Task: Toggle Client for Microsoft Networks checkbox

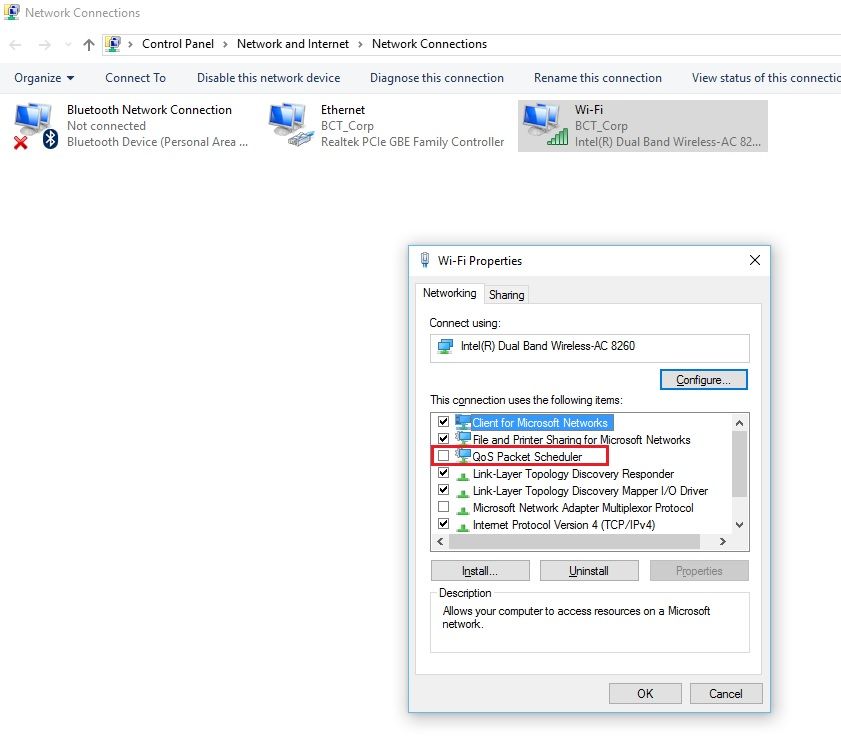Action: 444,421
